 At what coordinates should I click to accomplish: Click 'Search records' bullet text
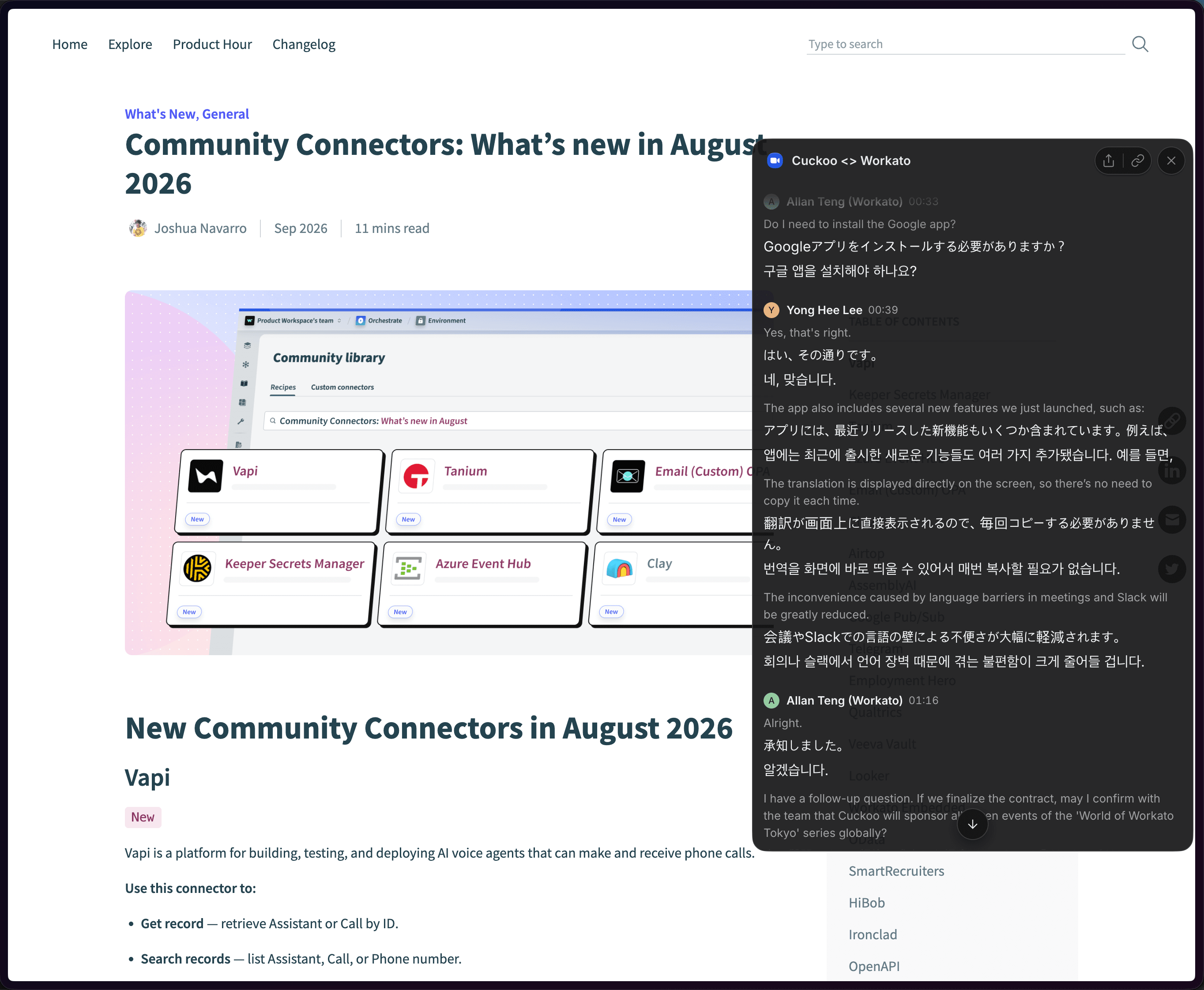click(x=185, y=959)
